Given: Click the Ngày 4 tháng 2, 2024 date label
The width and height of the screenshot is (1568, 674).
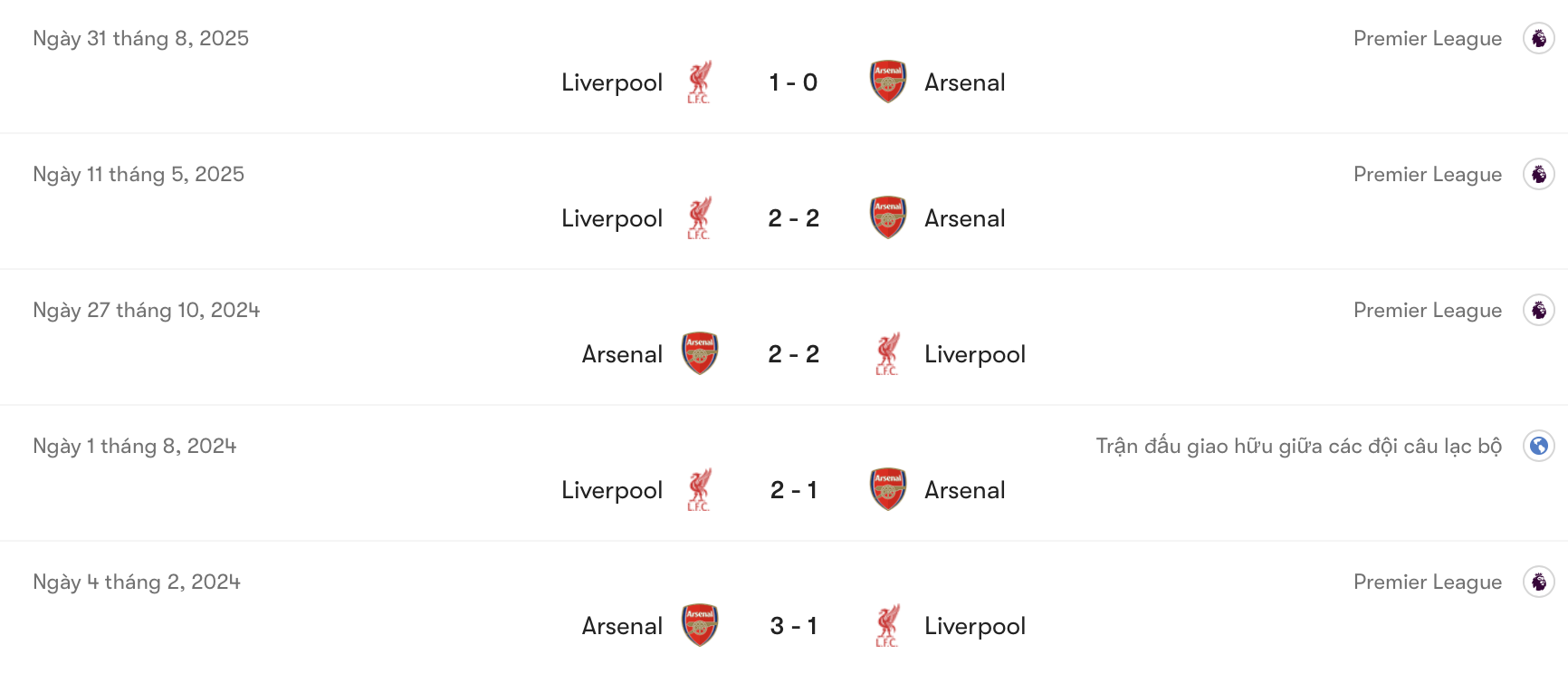Looking at the screenshot, I should pyautogui.click(x=135, y=582).
